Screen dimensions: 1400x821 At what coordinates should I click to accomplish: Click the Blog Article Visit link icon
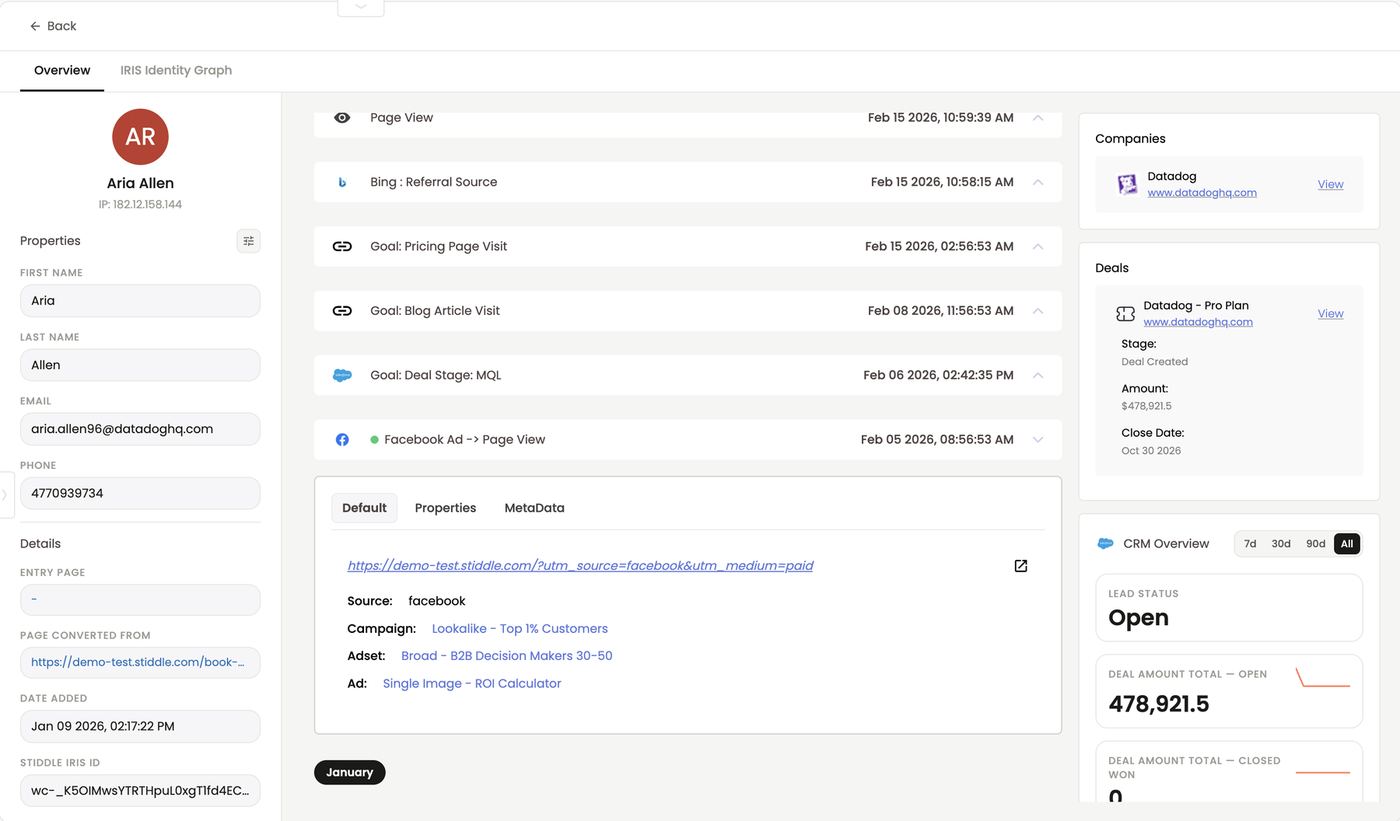tap(342, 311)
